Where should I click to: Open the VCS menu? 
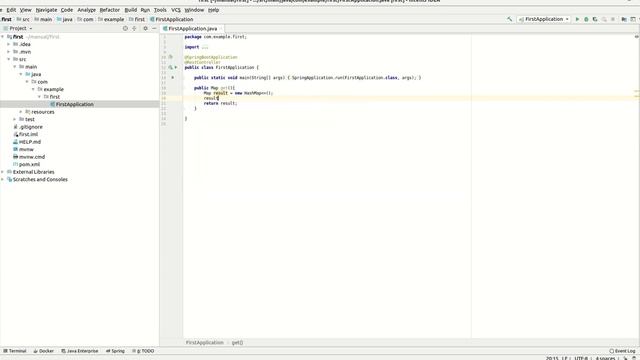(176, 10)
